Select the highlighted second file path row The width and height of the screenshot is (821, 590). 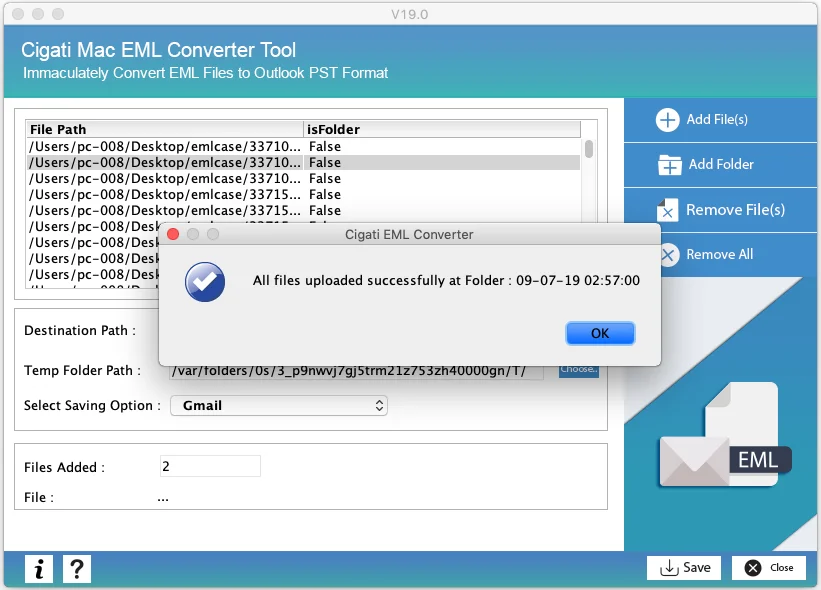(x=303, y=162)
